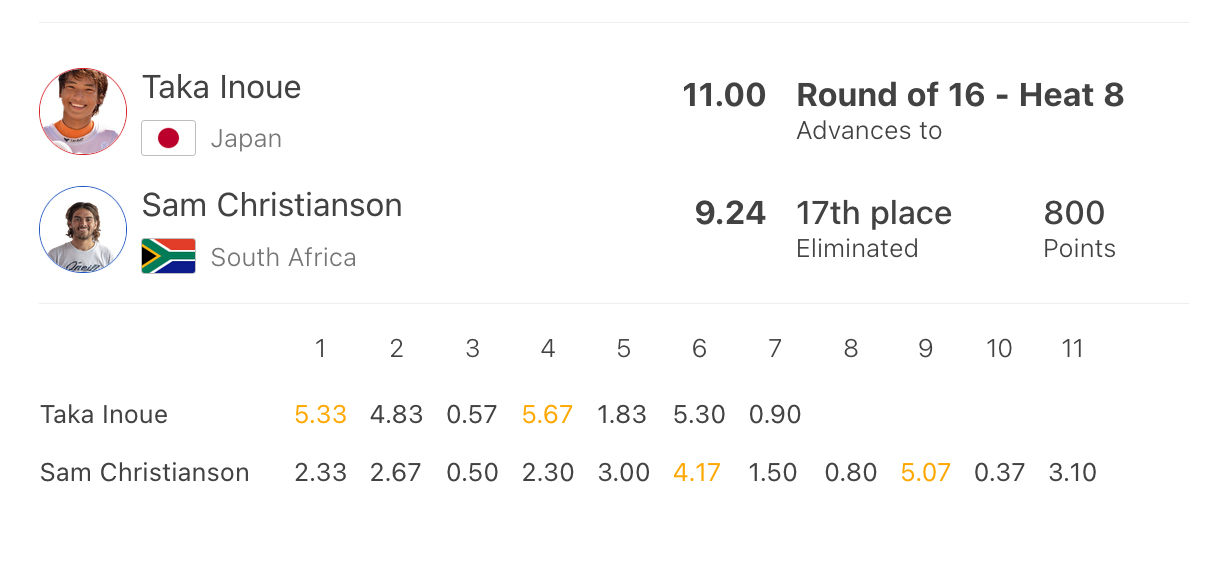Select Taka Inoue row label in score table

pyautogui.click(x=104, y=414)
